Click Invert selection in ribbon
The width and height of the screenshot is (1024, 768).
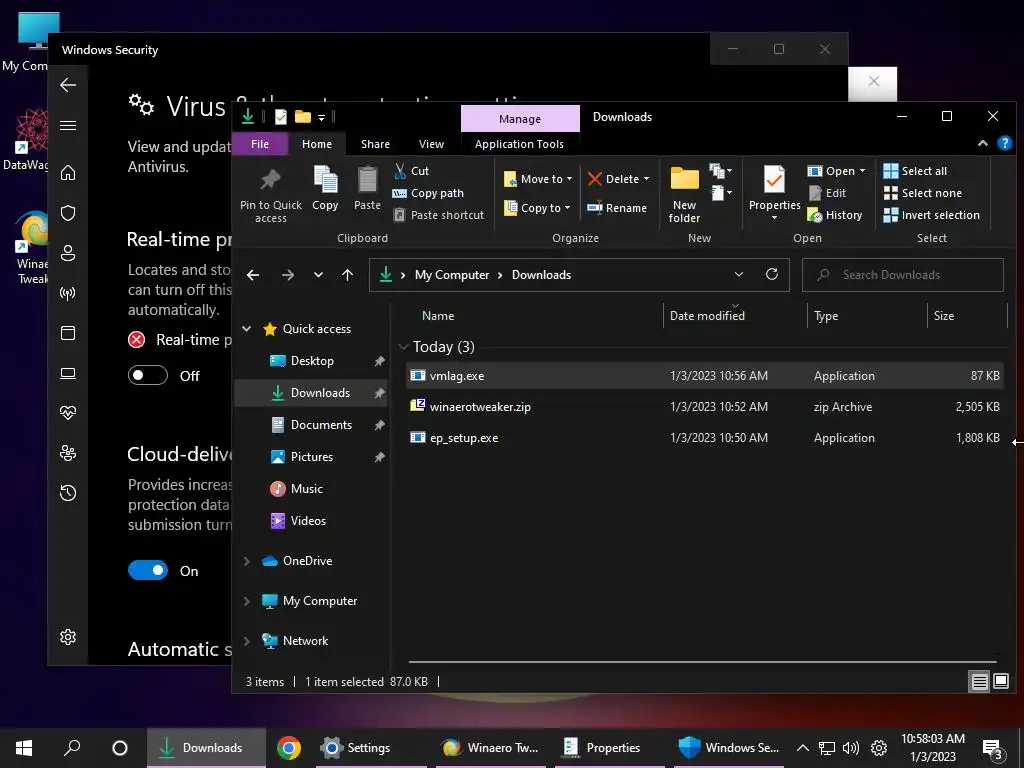tap(931, 215)
